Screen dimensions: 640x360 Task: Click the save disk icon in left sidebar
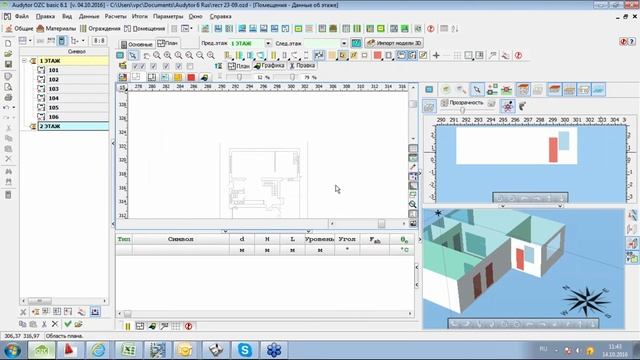[8, 64]
